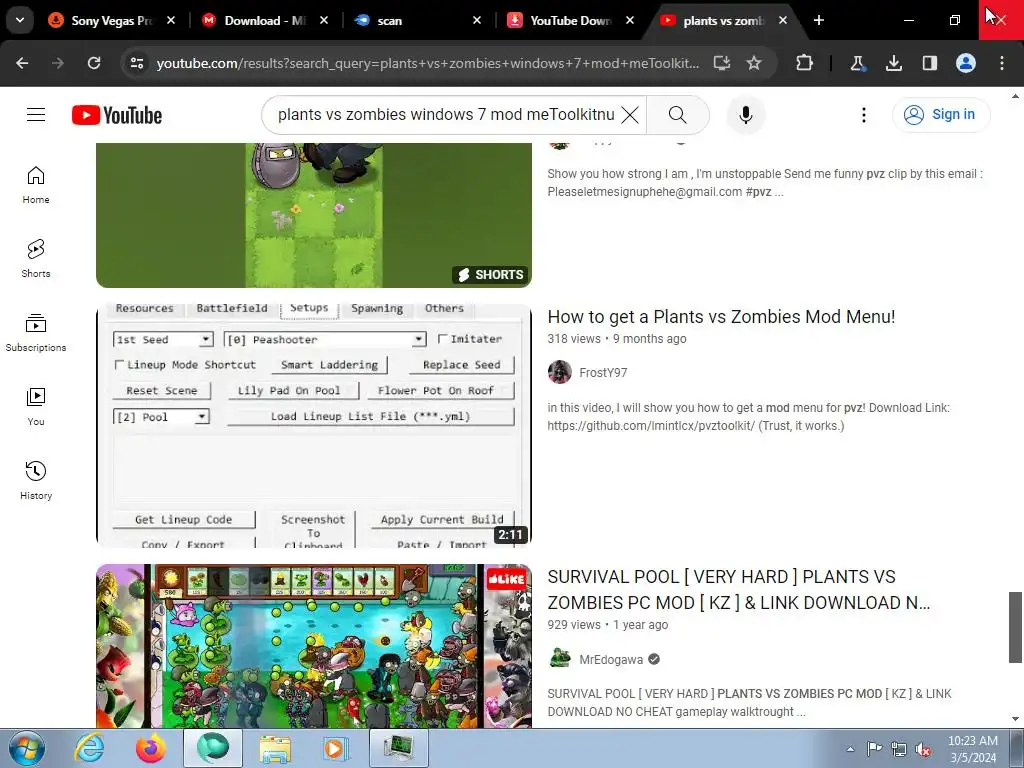This screenshot has height=768, width=1024.
Task: Launch Firefox from the taskbar
Action: pyautogui.click(x=151, y=748)
